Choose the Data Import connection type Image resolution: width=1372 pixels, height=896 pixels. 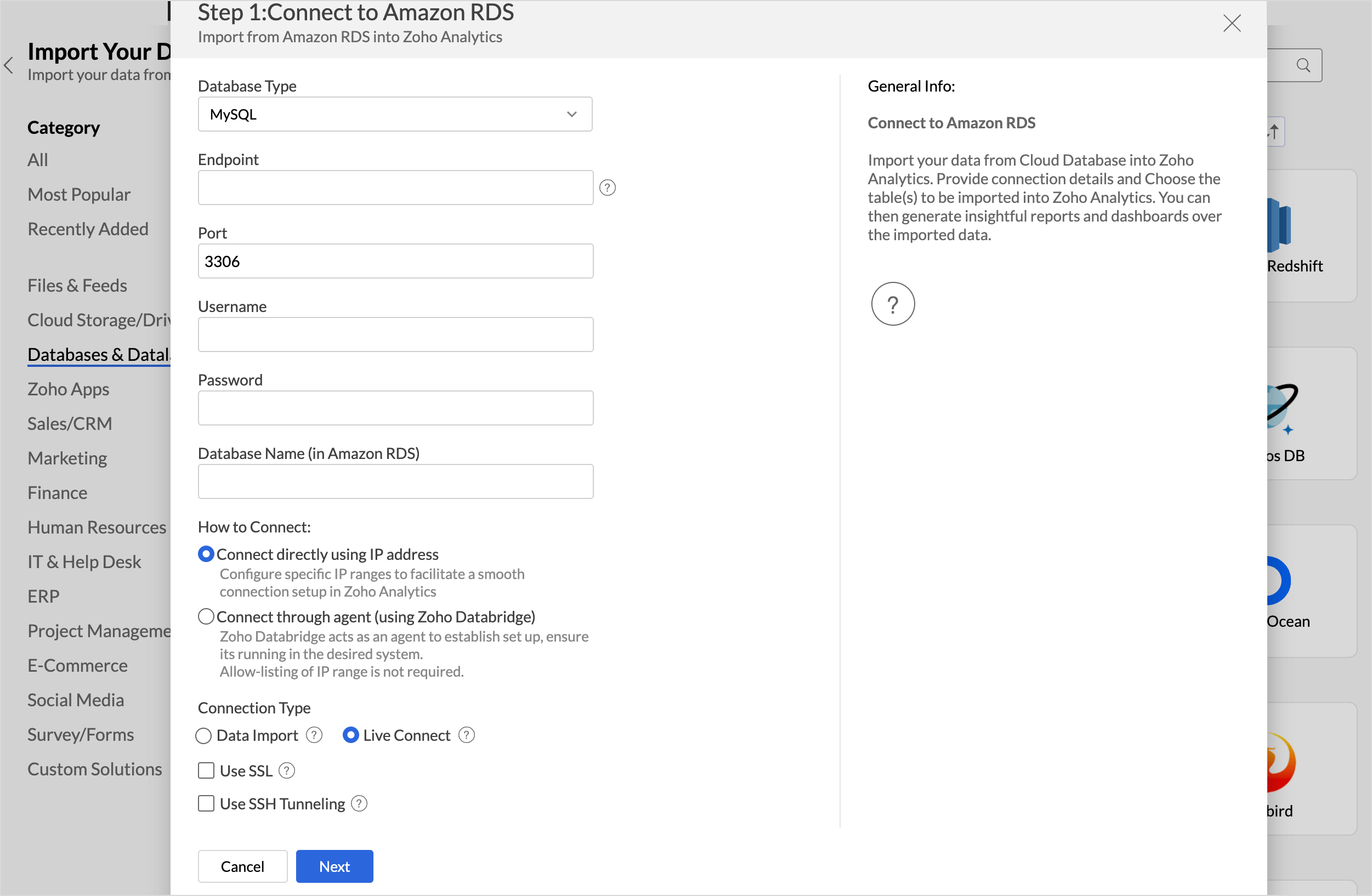click(203, 736)
